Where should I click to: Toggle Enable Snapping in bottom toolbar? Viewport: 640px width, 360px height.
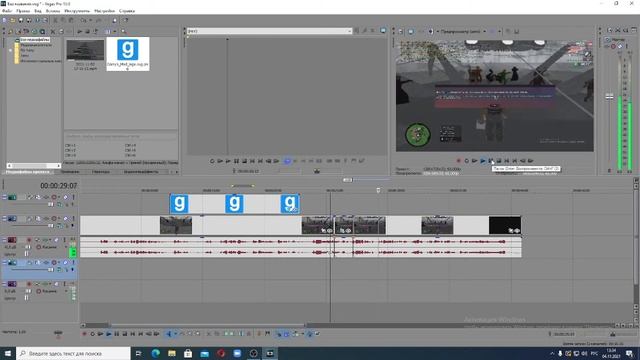279,334
